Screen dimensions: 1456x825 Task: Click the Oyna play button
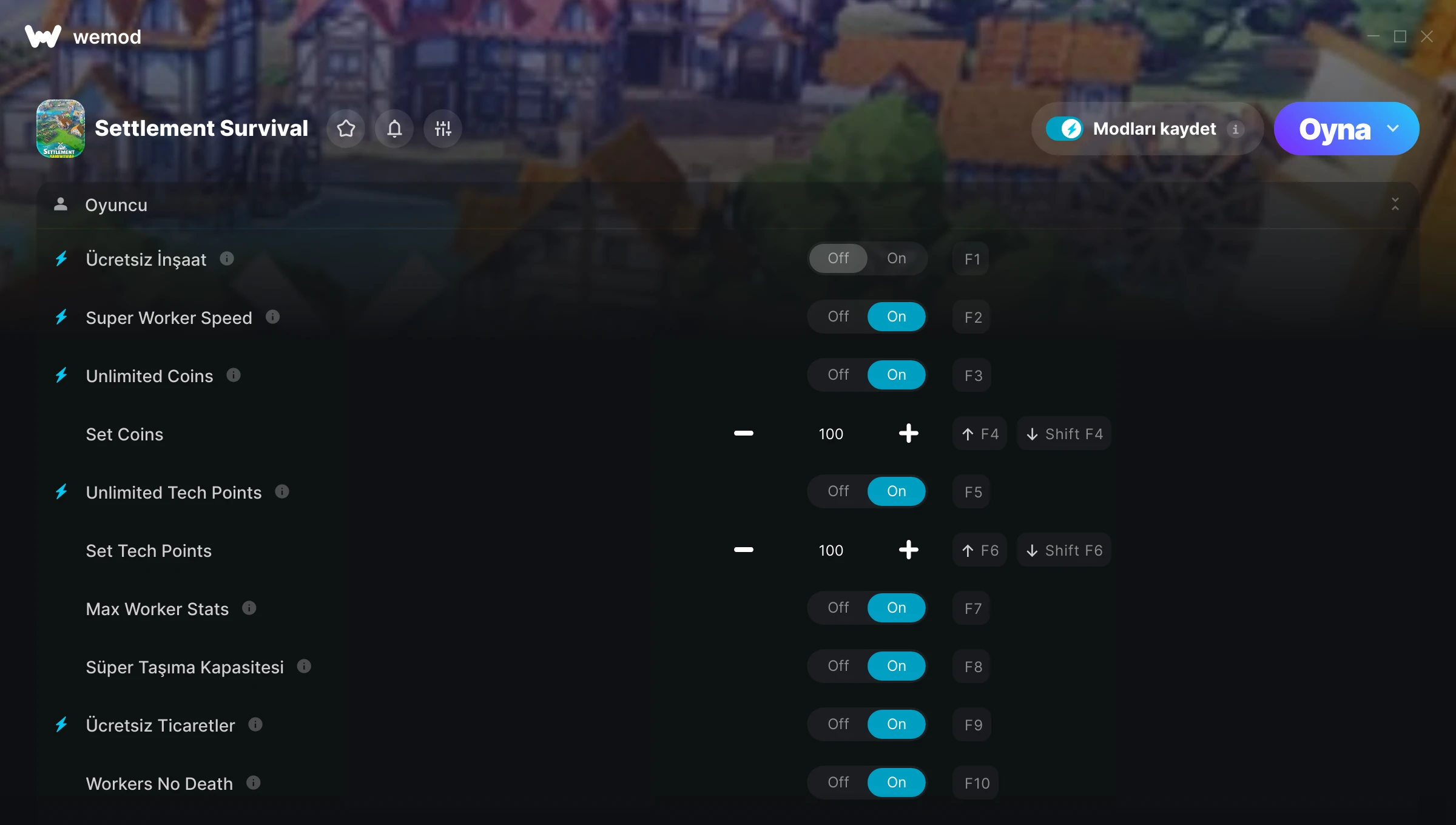point(1334,129)
